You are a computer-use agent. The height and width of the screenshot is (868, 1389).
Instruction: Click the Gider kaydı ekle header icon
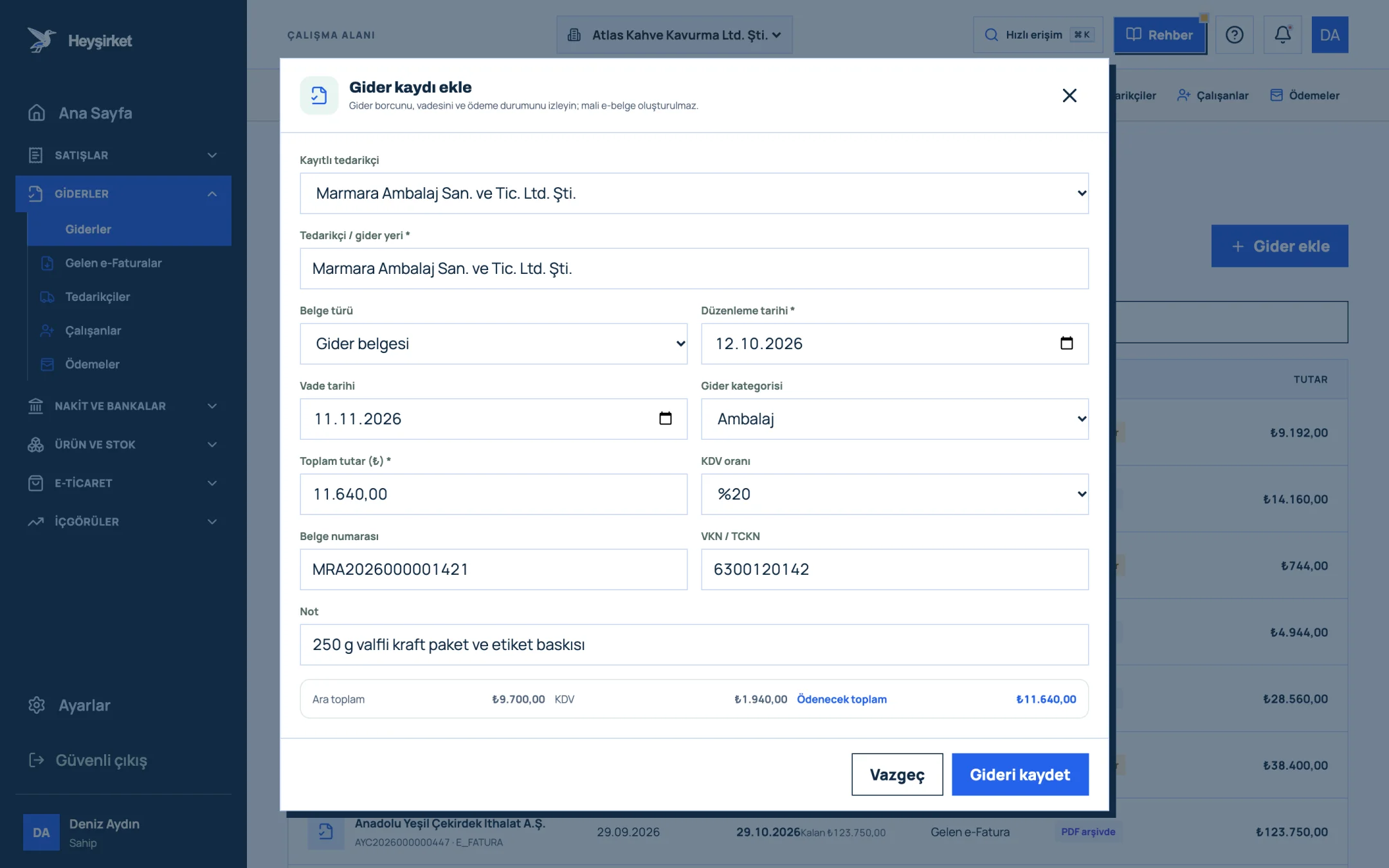coord(319,95)
